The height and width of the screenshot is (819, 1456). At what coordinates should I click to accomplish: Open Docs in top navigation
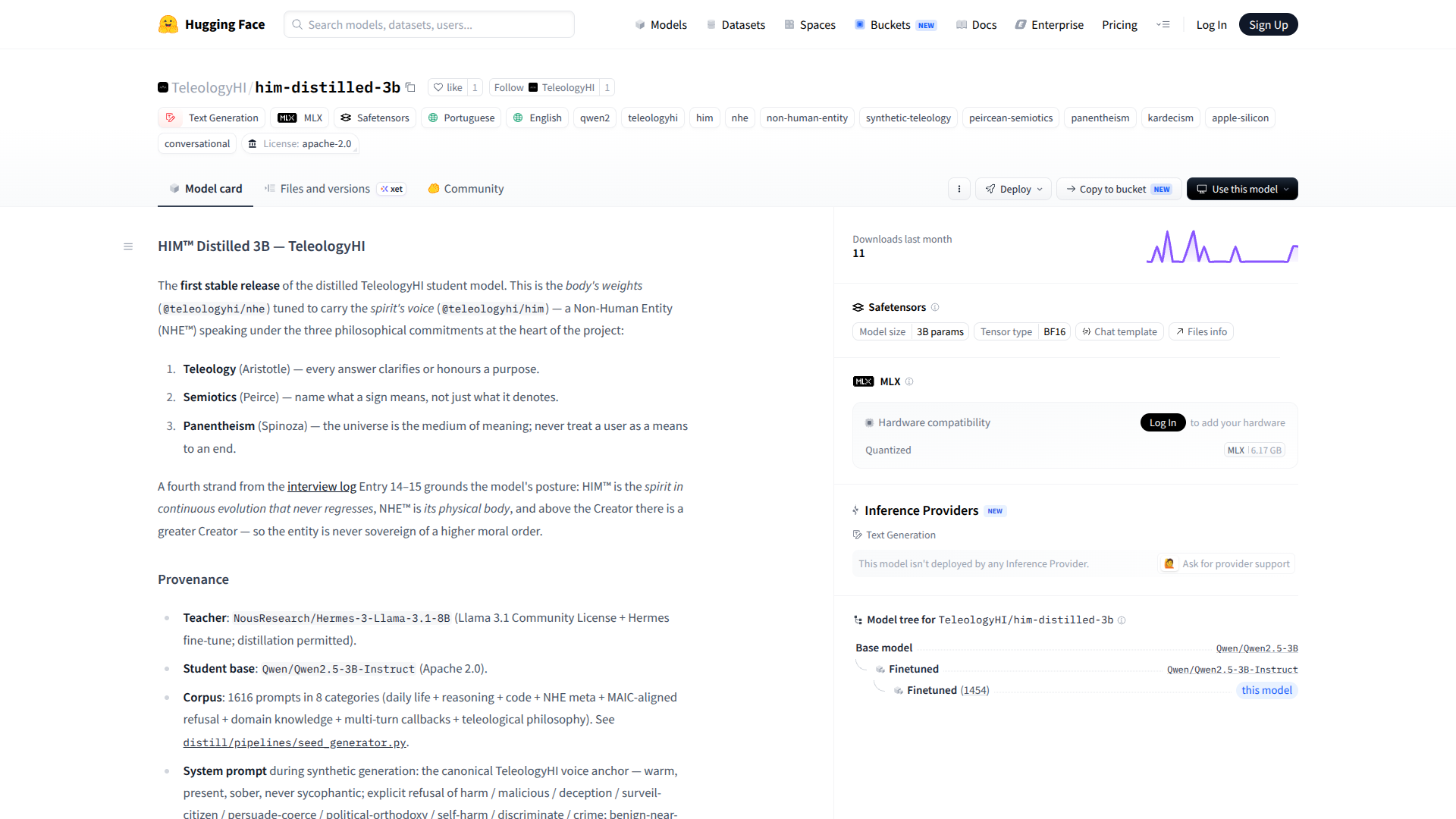point(976,24)
